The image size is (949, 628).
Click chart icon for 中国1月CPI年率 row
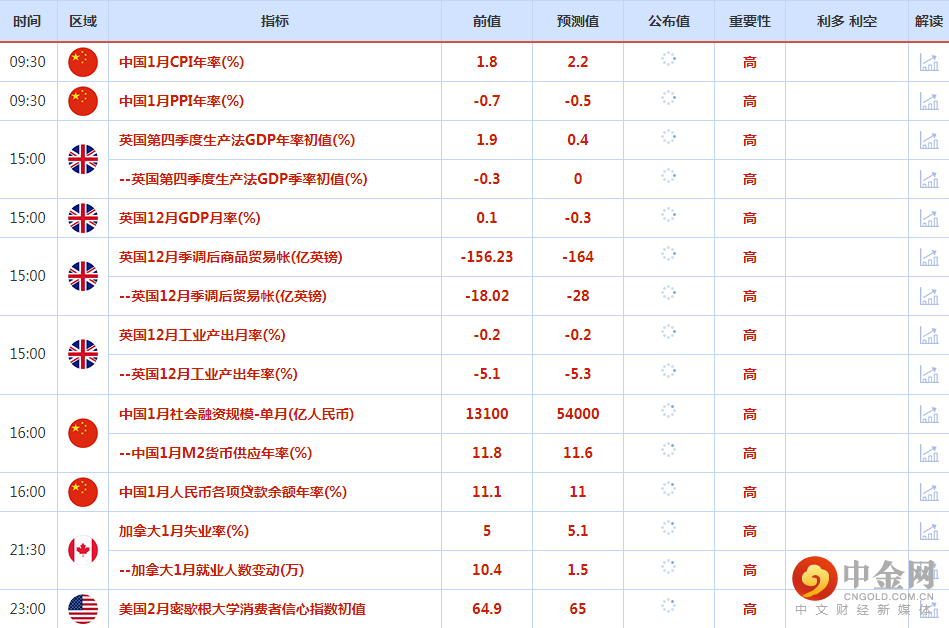928,62
